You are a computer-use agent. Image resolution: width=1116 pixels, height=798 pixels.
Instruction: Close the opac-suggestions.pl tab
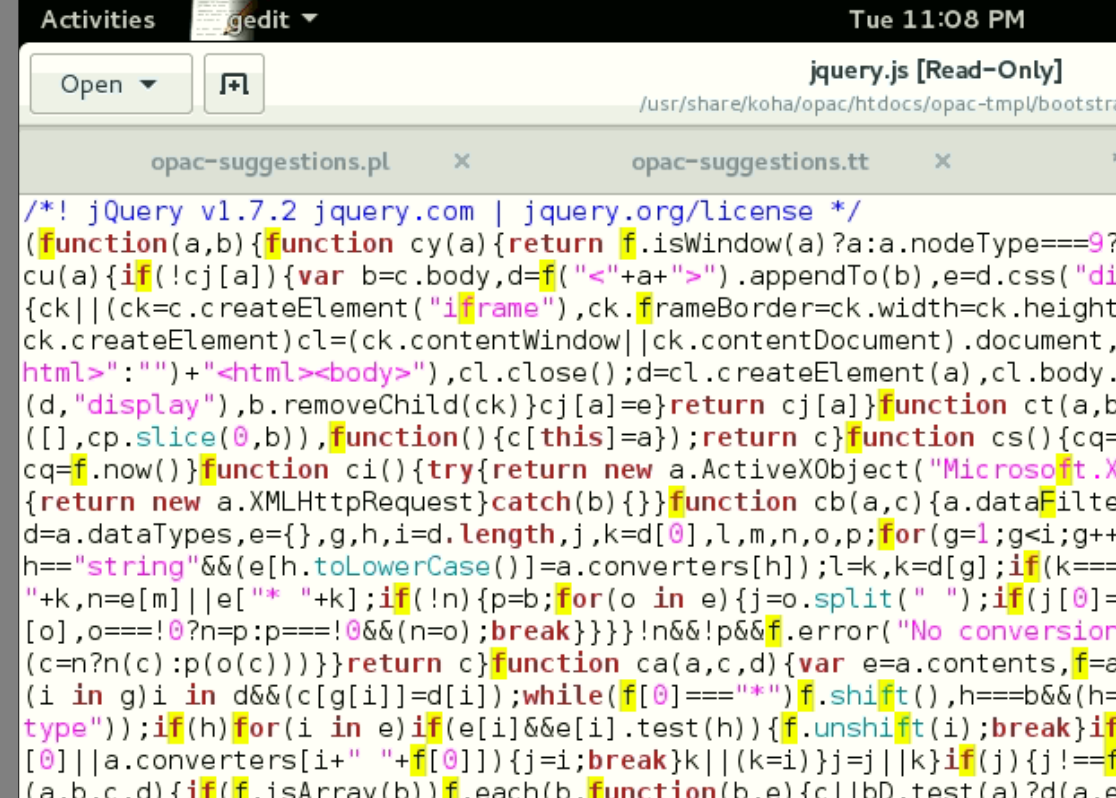coord(461,161)
